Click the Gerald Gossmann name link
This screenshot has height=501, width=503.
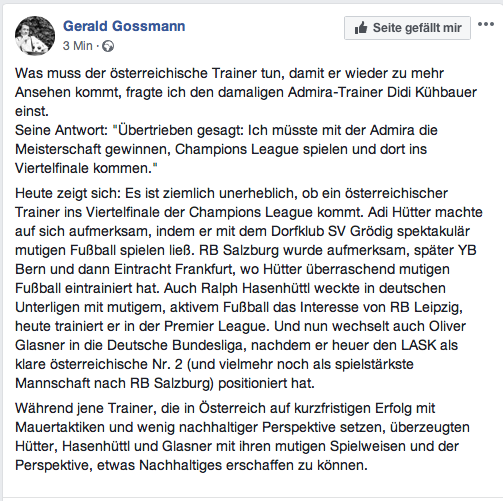tap(124, 26)
